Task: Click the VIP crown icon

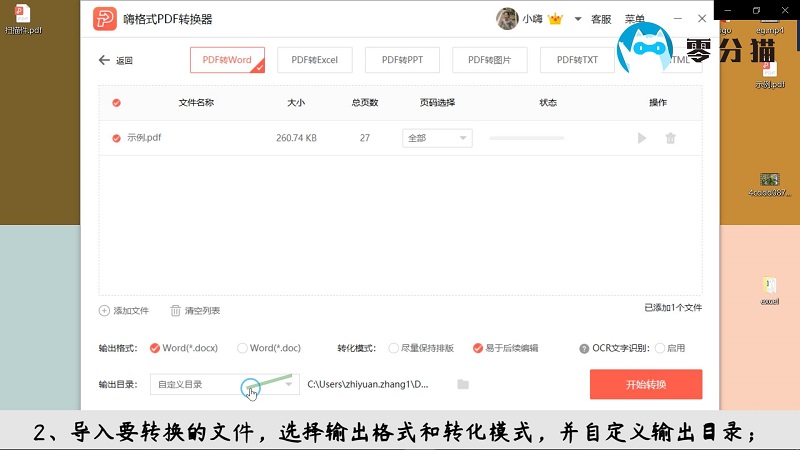Action: (x=555, y=19)
